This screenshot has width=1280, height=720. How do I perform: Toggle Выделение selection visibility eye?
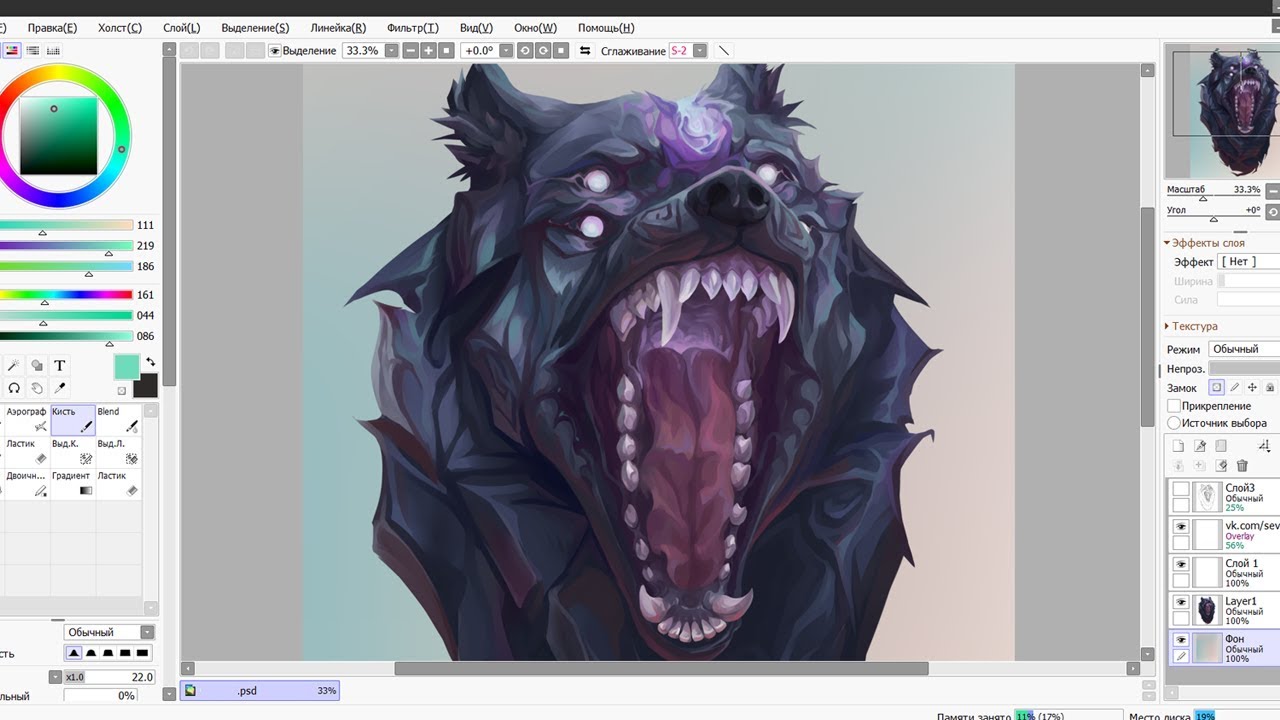[274, 50]
